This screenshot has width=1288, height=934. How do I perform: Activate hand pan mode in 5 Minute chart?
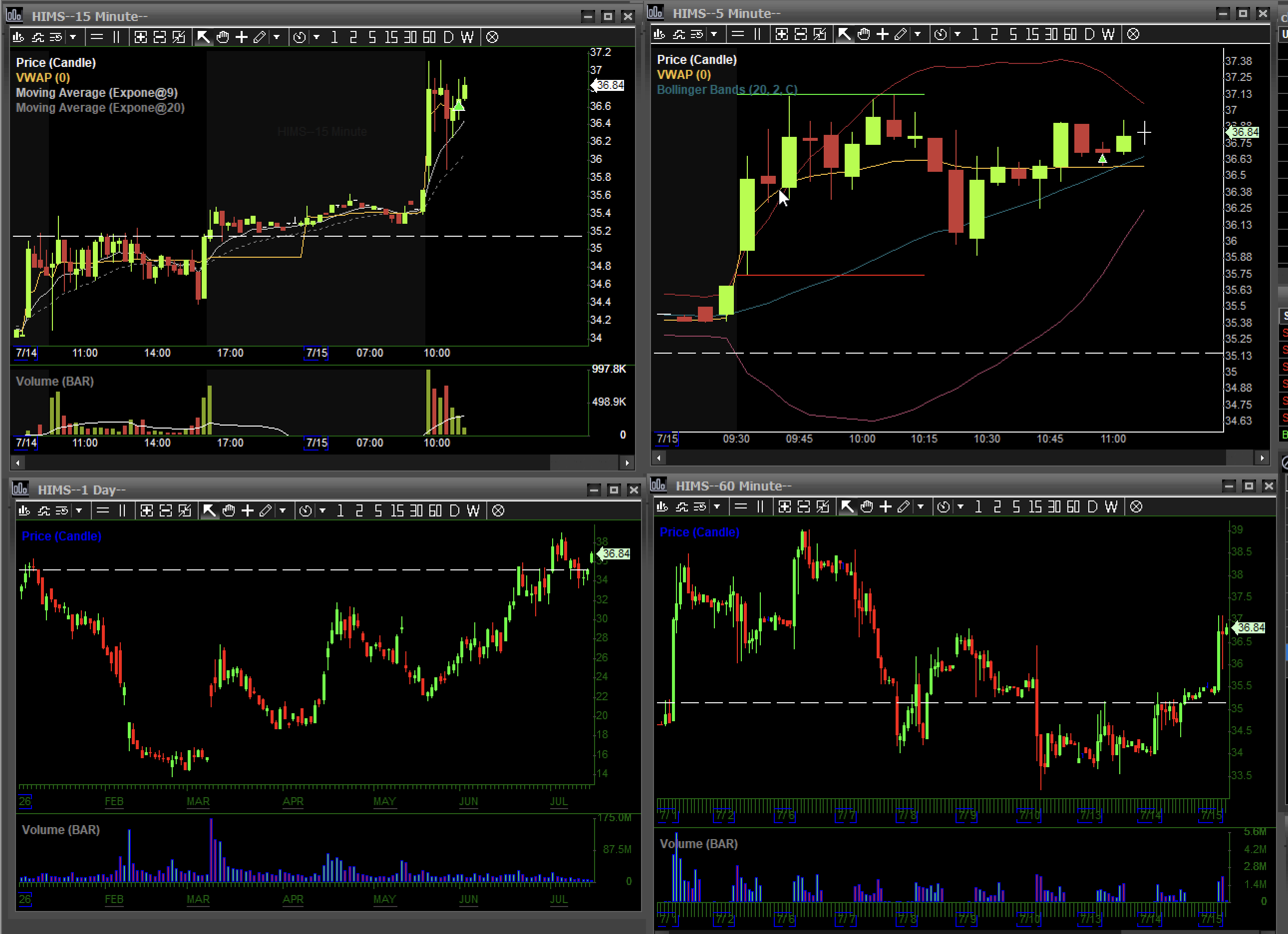point(864,34)
